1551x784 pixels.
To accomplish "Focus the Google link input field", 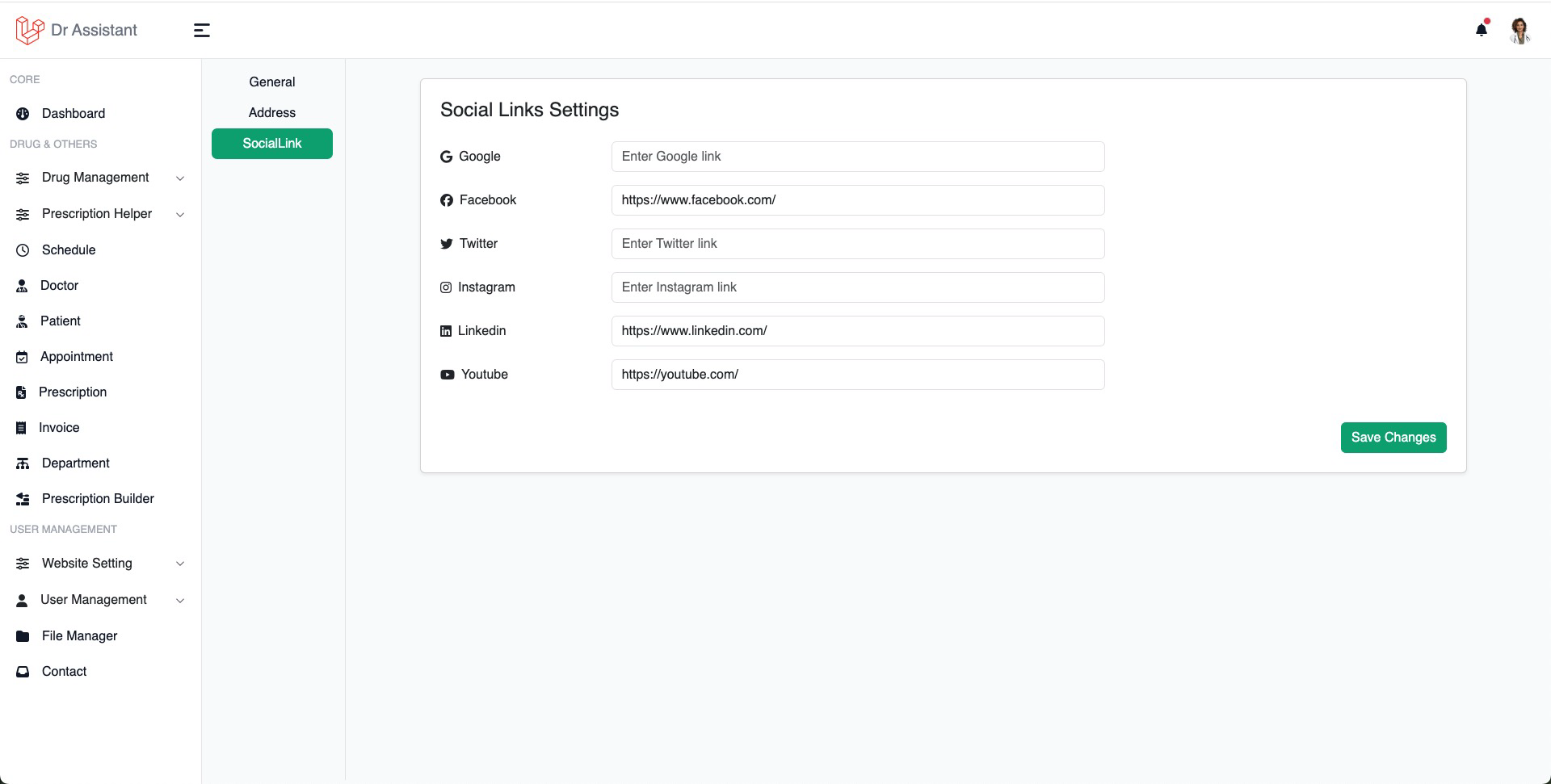I will pyautogui.click(x=858, y=157).
